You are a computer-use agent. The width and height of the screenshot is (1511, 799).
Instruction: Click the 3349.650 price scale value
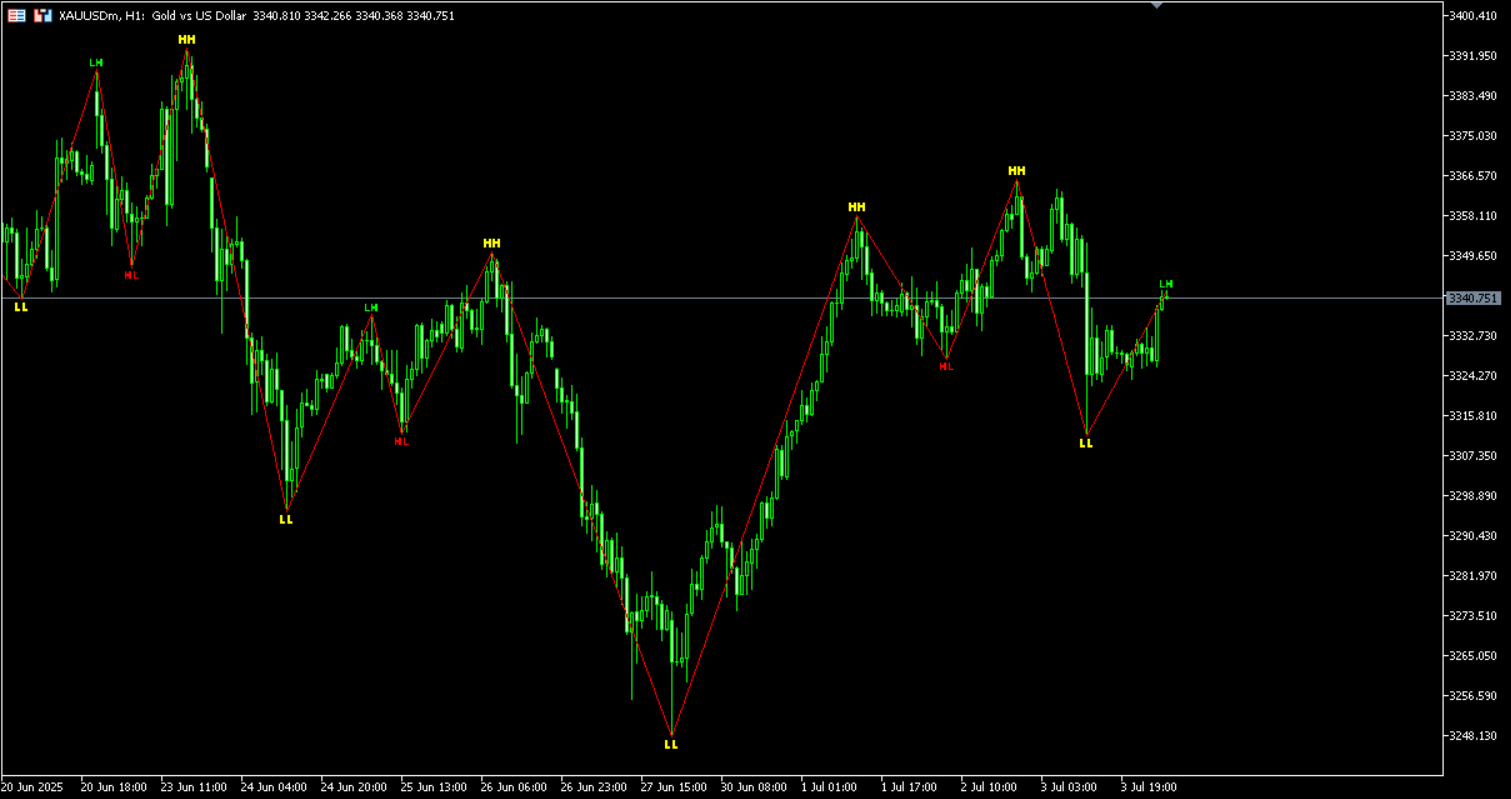1472,255
